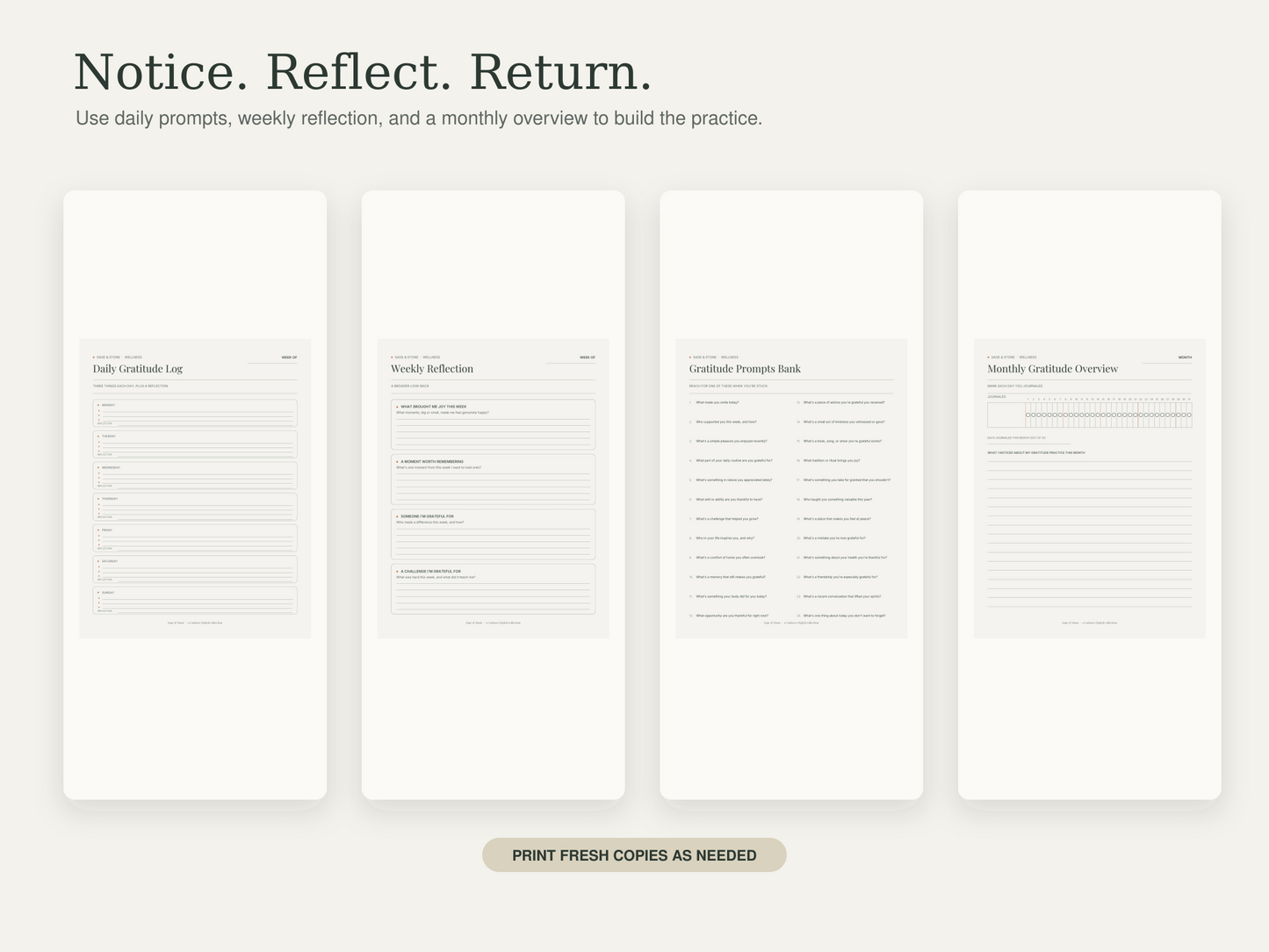Image resolution: width=1269 pixels, height=952 pixels.
Task: Click the SUNDAY entry box in the daily log
Action: click(x=195, y=601)
